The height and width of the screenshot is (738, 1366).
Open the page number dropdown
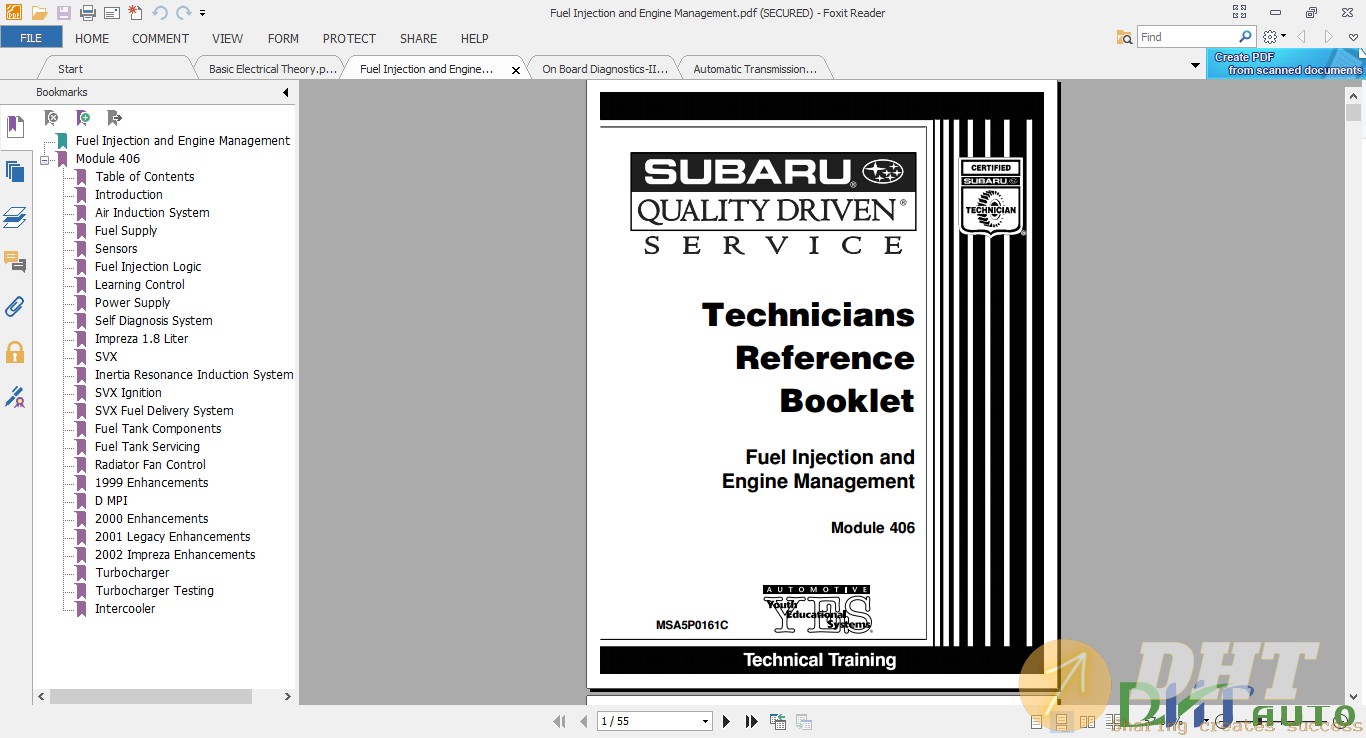pos(705,721)
